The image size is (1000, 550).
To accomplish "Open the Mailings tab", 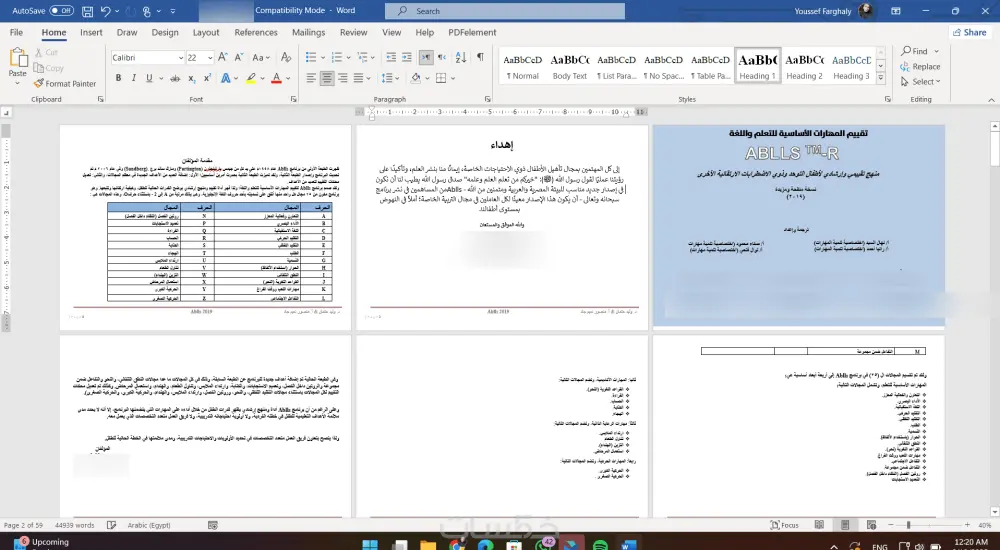I will click(x=309, y=33).
